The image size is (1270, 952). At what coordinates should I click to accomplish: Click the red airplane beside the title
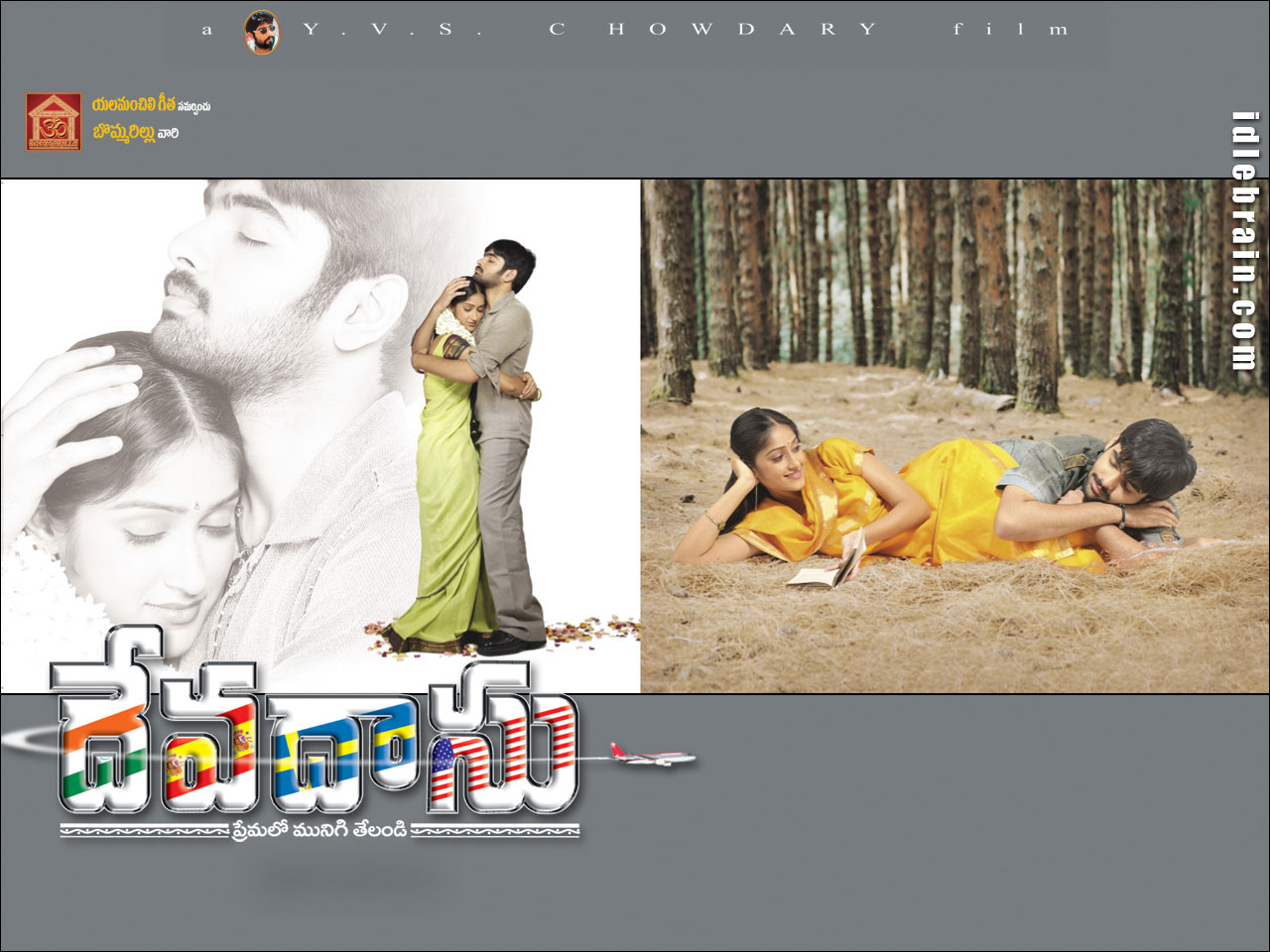pyautogui.click(x=656, y=759)
